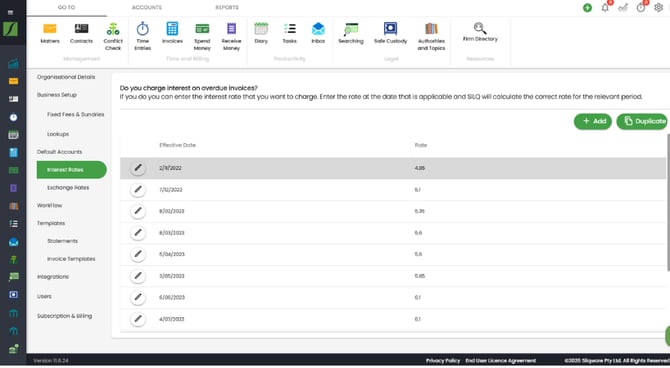Open Matters from the ribbon
670x368 pixels.
[50, 33]
